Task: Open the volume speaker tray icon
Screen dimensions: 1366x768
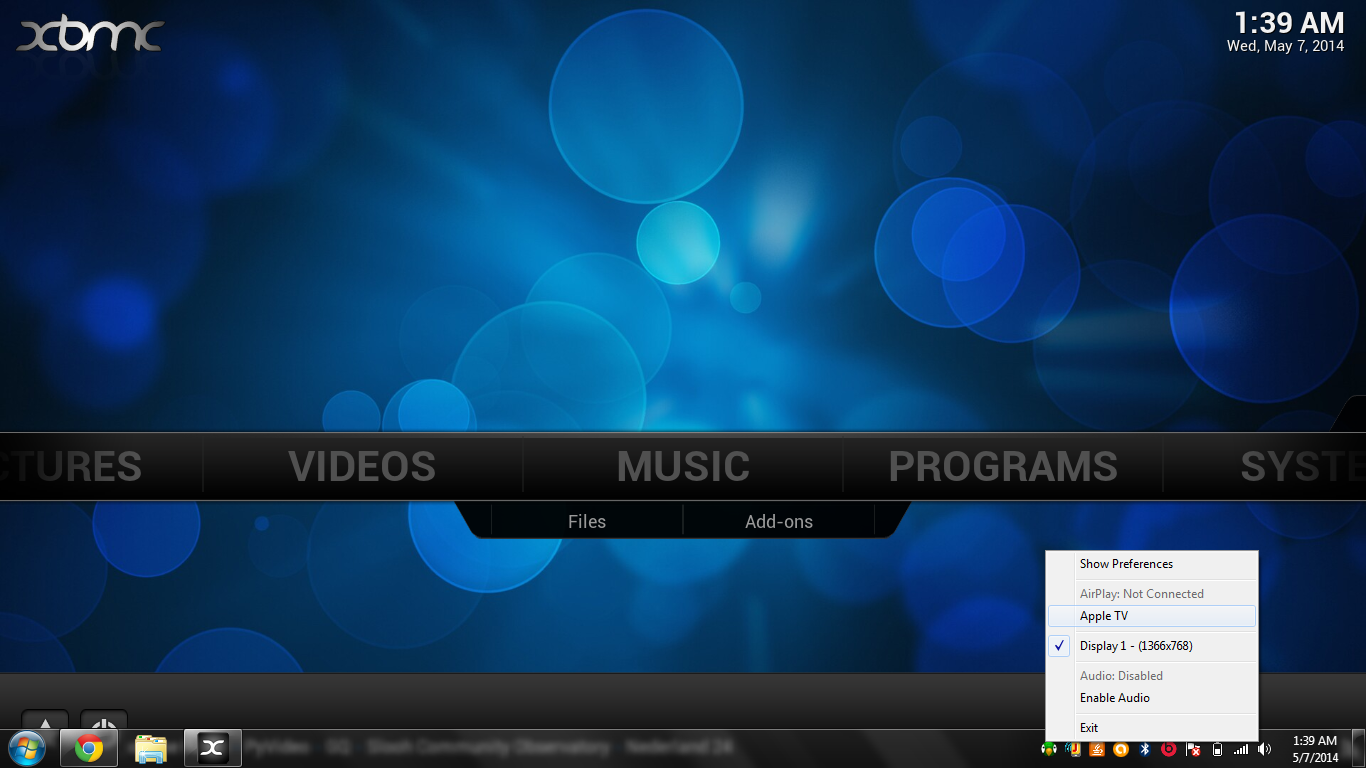Action: tap(1265, 749)
